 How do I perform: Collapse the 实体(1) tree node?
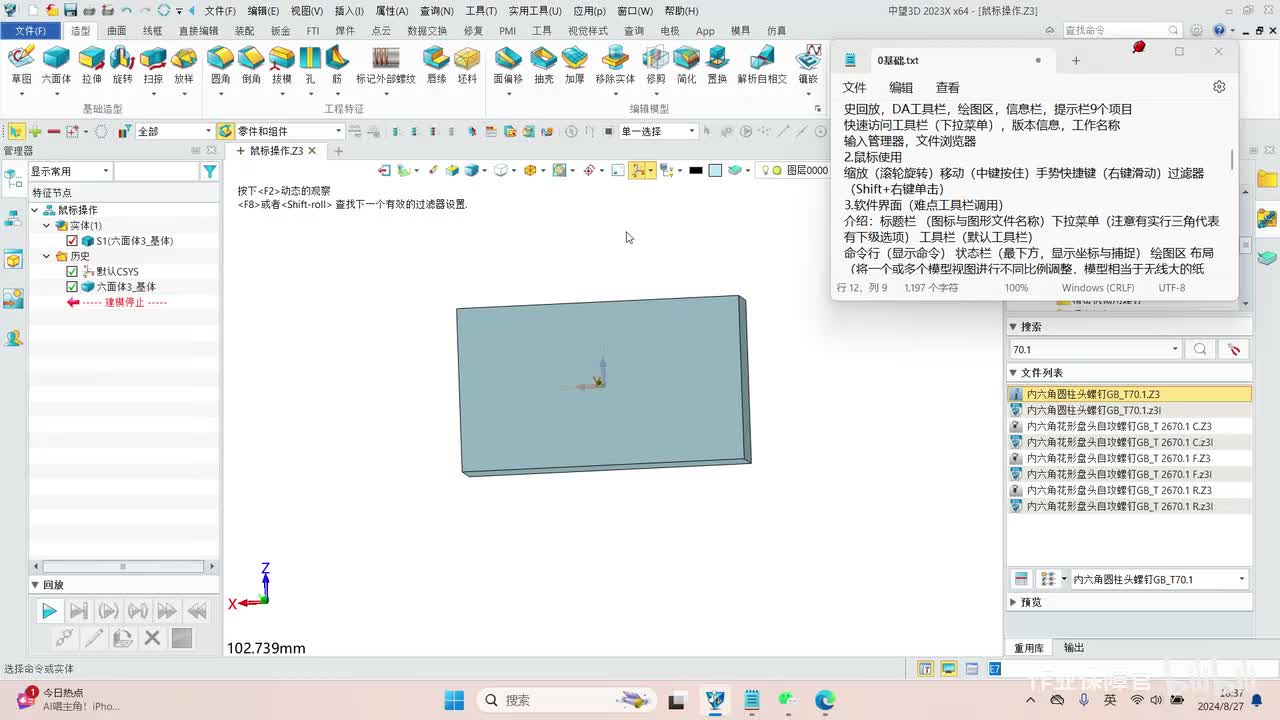click(47, 226)
